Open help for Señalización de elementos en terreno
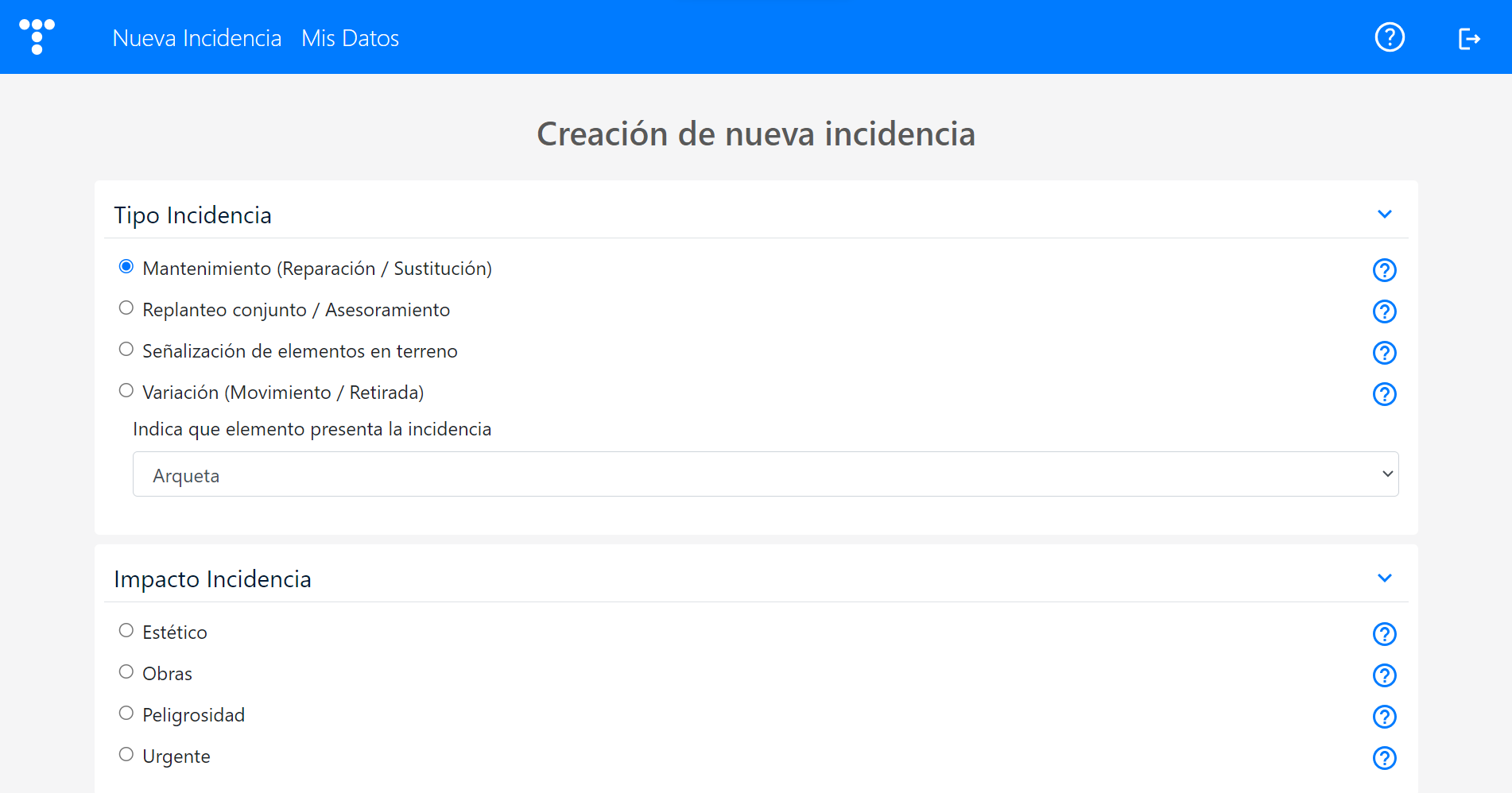This screenshot has width=1512, height=793. point(1384,353)
